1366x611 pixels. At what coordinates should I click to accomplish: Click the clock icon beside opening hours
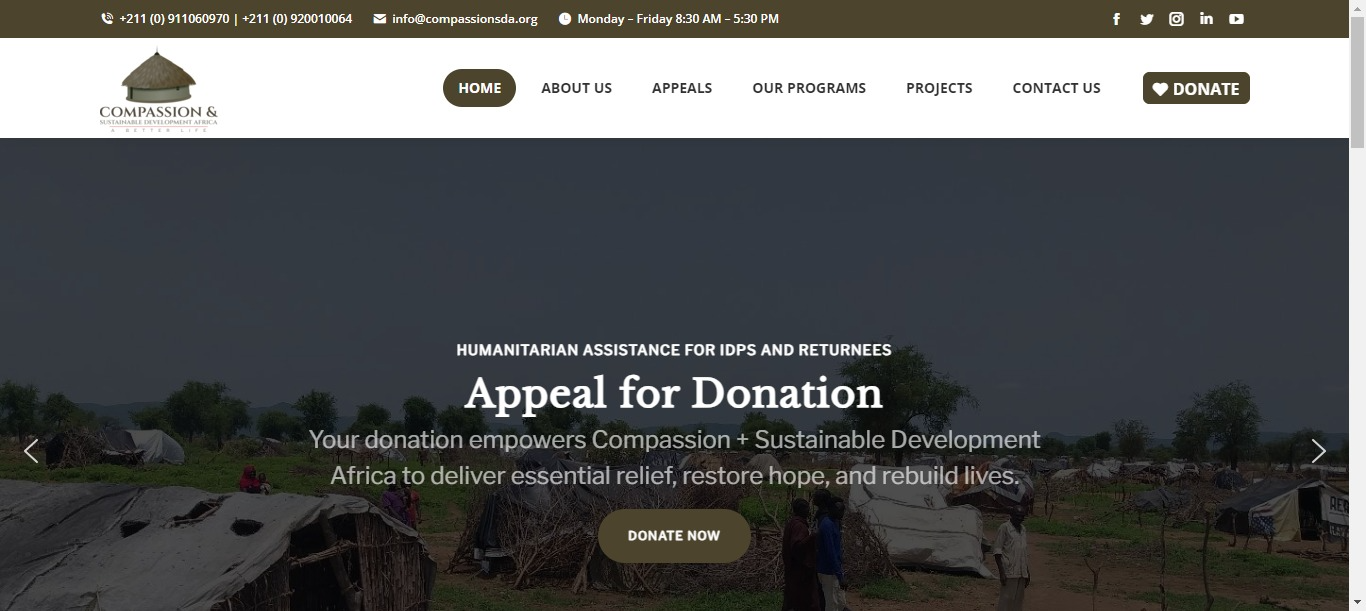[x=565, y=19]
